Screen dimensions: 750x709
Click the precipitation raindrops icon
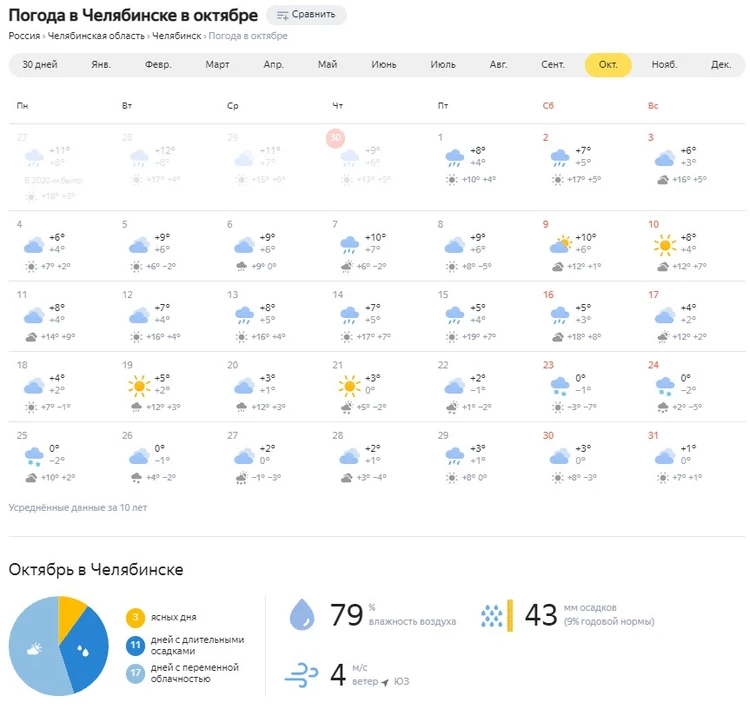pyautogui.click(x=492, y=616)
